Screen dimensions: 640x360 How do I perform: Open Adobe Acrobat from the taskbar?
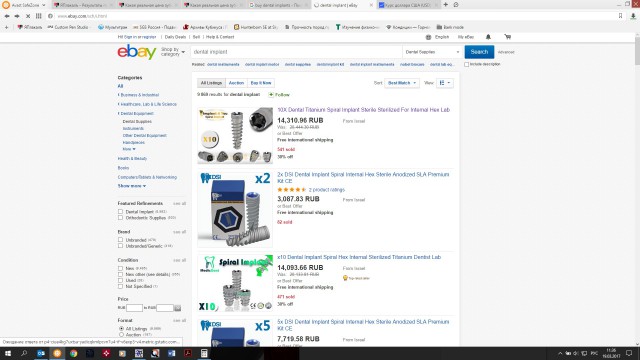point(188,353)
